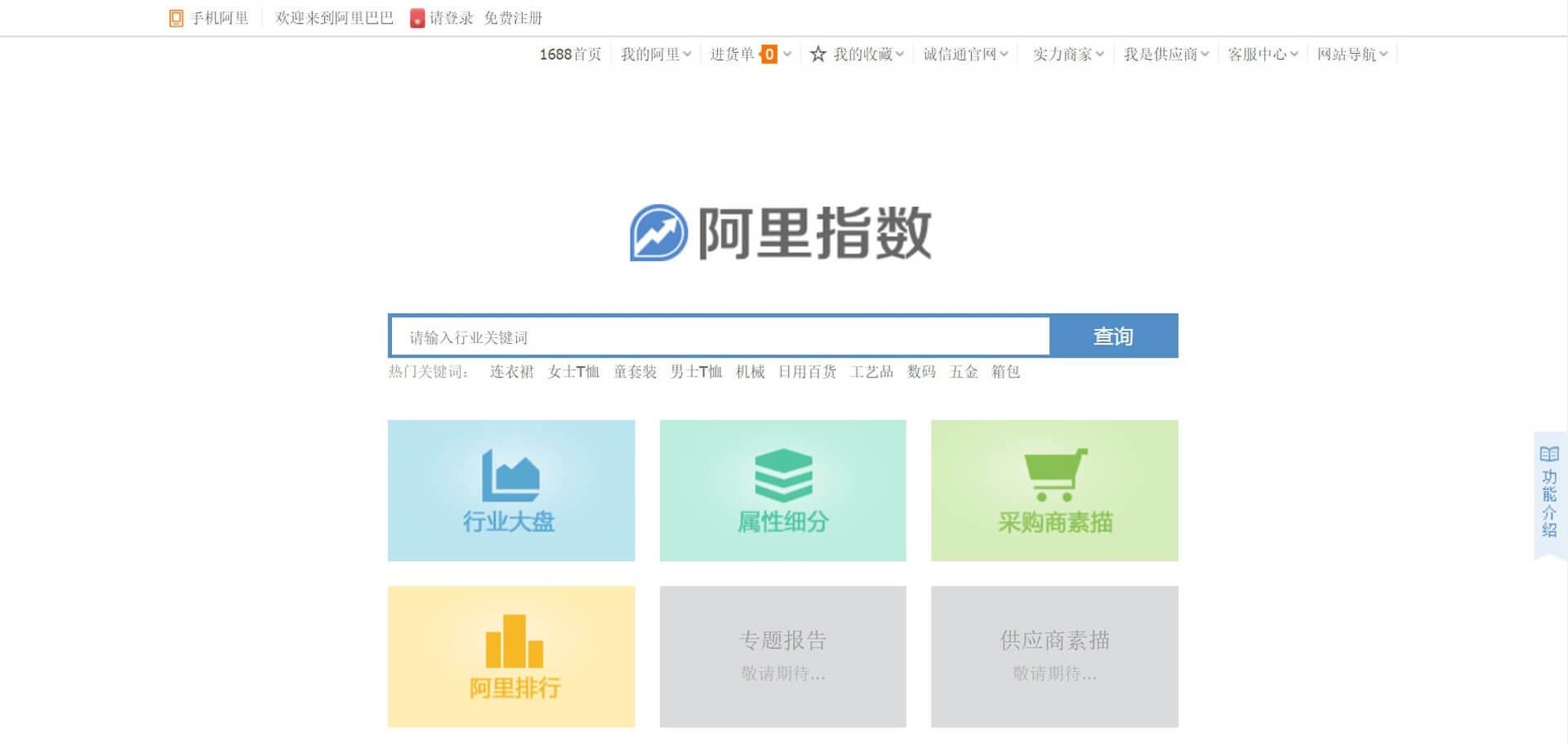Click the 手机阿里 phone icon

pos(176,18)
